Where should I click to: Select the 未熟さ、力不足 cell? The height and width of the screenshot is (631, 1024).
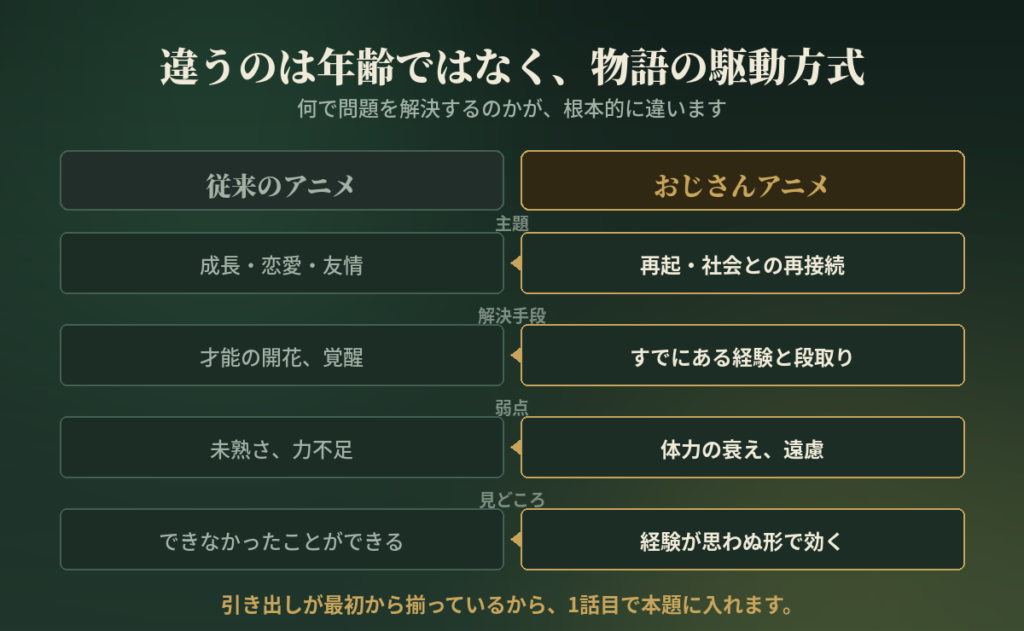click(x=281, y=447)
